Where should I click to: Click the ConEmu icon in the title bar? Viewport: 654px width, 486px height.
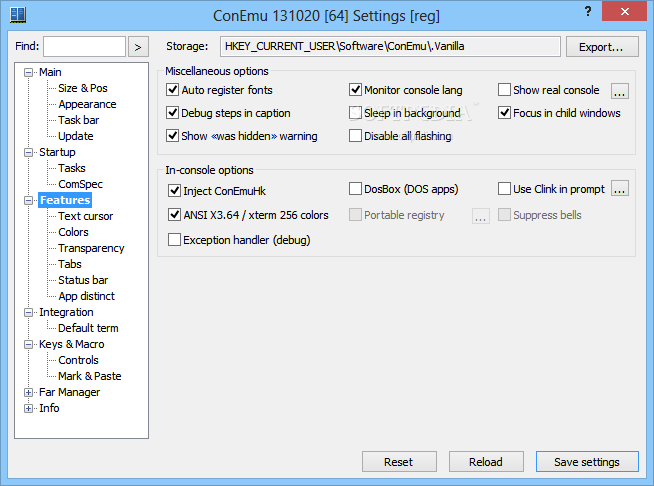click(x=18, y=15)
